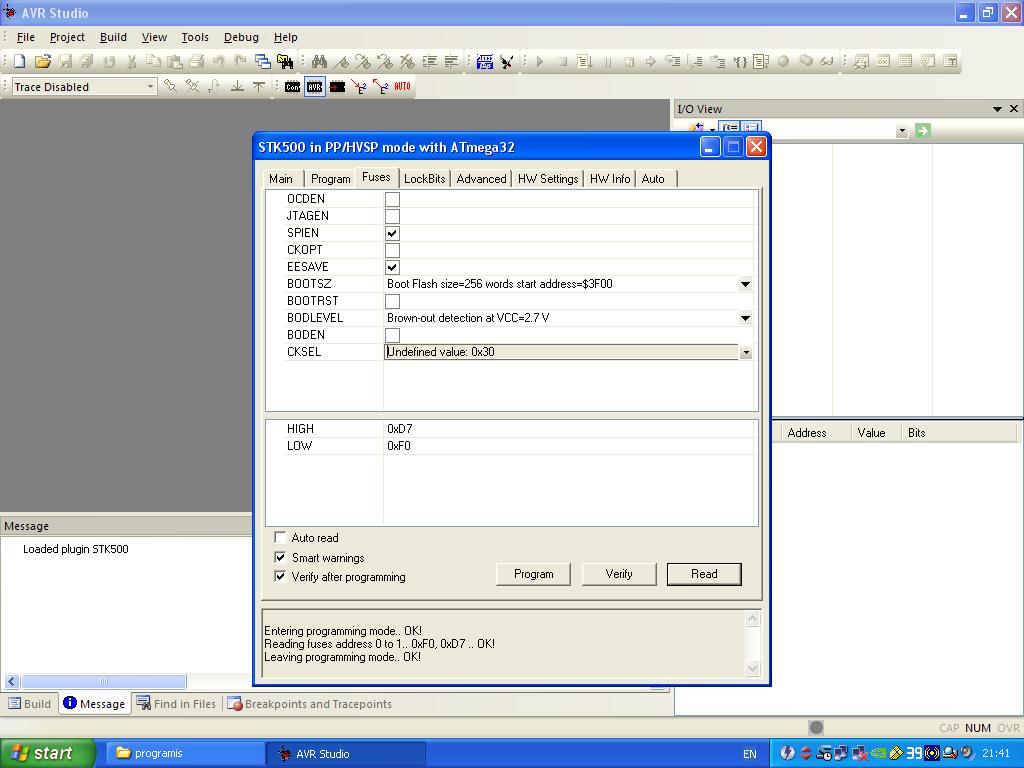1024x768 pixels.
Task: Click the Disassembler window icon
Action: tap(927, 61)
